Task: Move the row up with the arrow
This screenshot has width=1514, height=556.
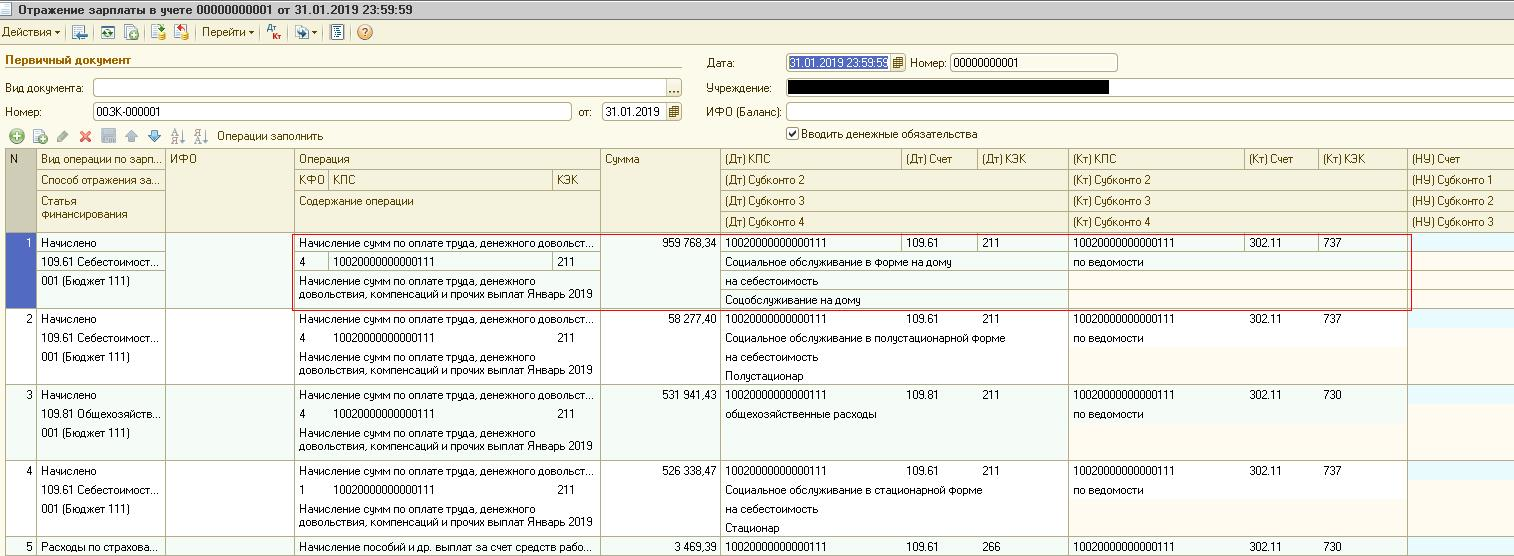Action: (x=131, y=136)
